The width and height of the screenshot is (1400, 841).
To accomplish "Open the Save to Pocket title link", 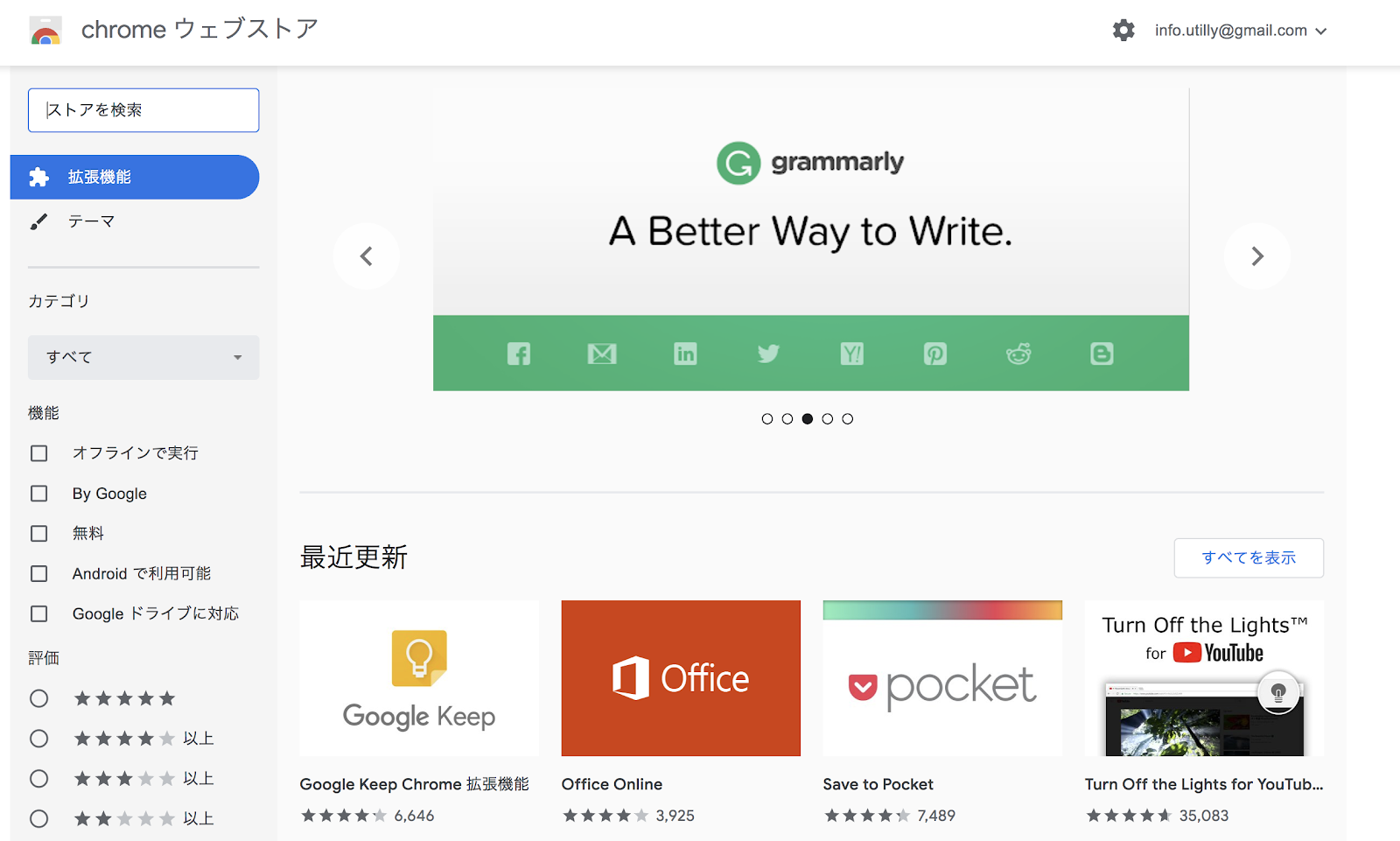I will (x=878, y=784).
